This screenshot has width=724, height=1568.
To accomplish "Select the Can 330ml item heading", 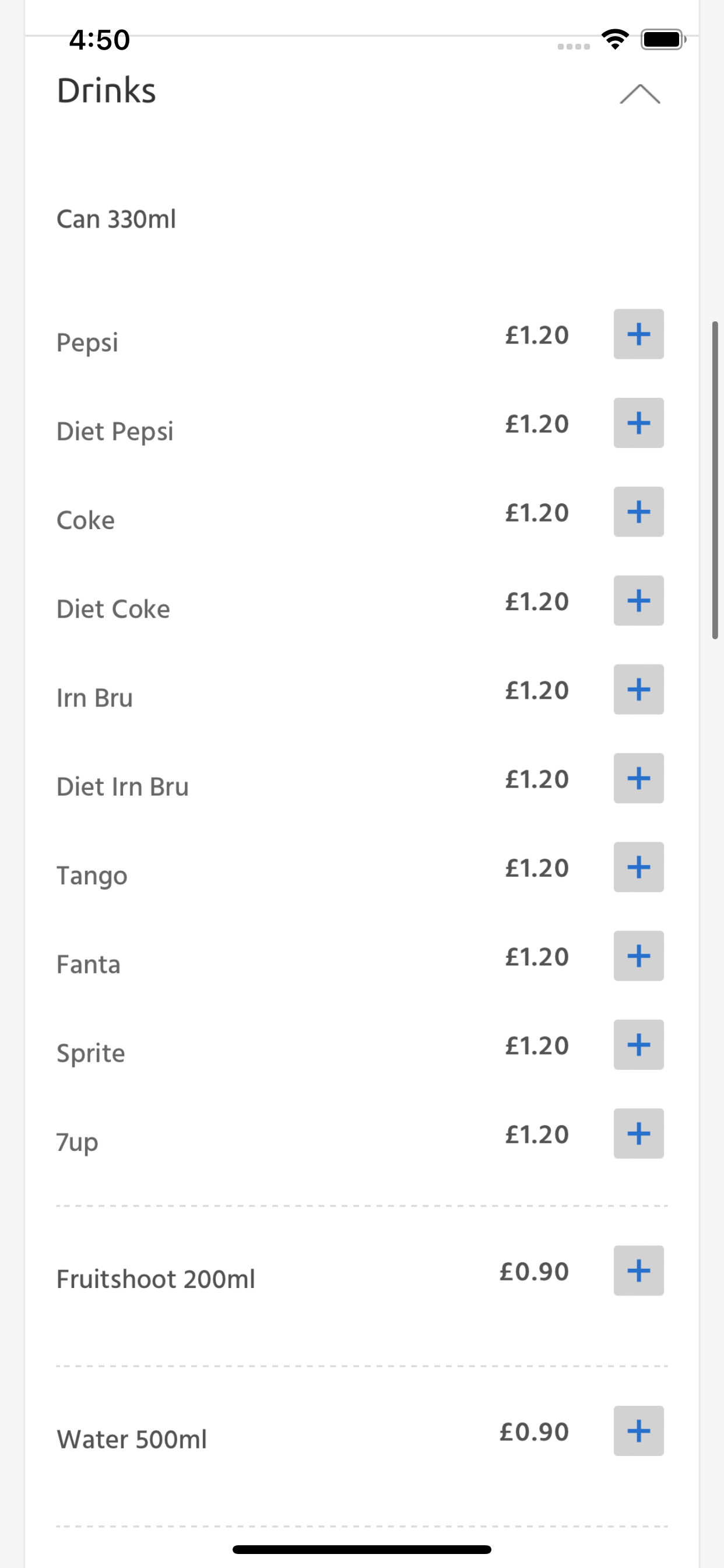I will [x=116, y=219].
